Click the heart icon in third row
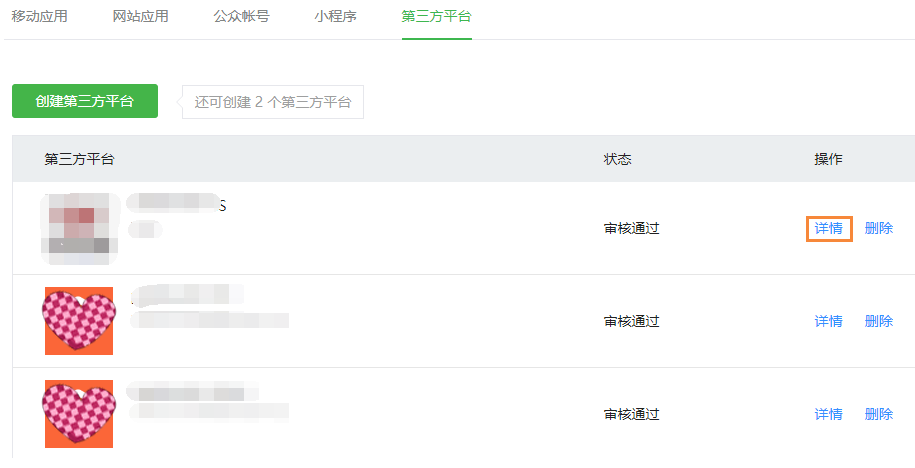 tap(79, 414)
